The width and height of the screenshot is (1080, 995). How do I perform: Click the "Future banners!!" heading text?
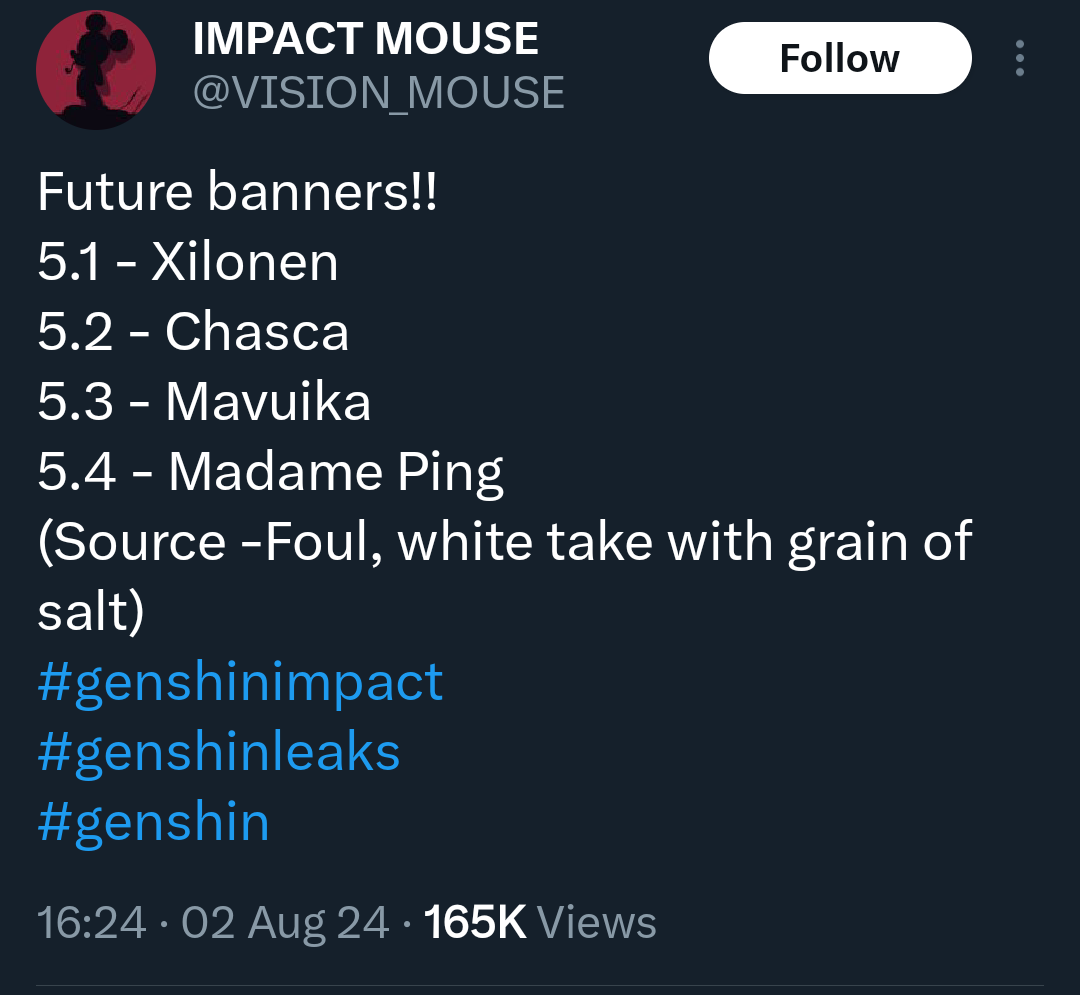click(237, 192)
